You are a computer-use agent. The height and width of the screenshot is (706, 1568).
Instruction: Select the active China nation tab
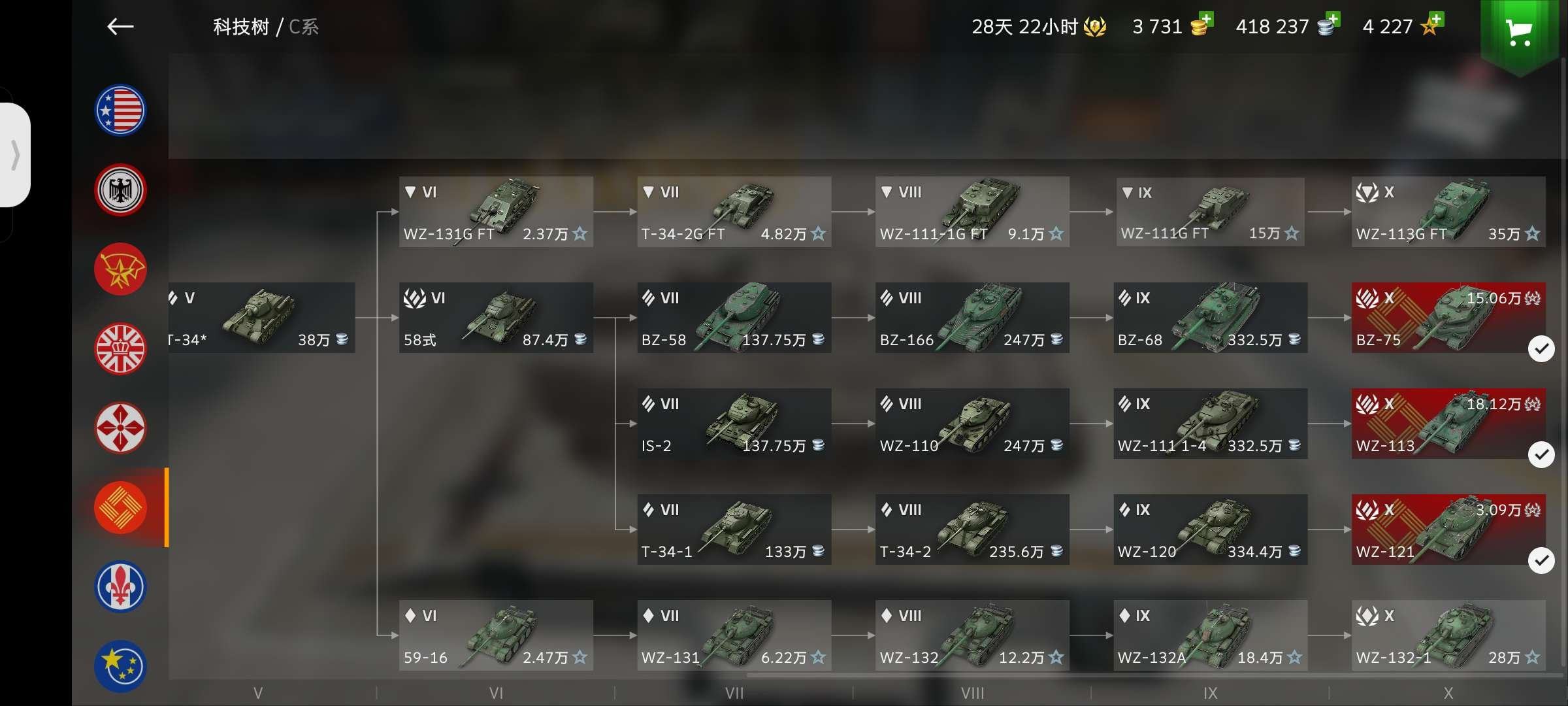coord(121,508)
